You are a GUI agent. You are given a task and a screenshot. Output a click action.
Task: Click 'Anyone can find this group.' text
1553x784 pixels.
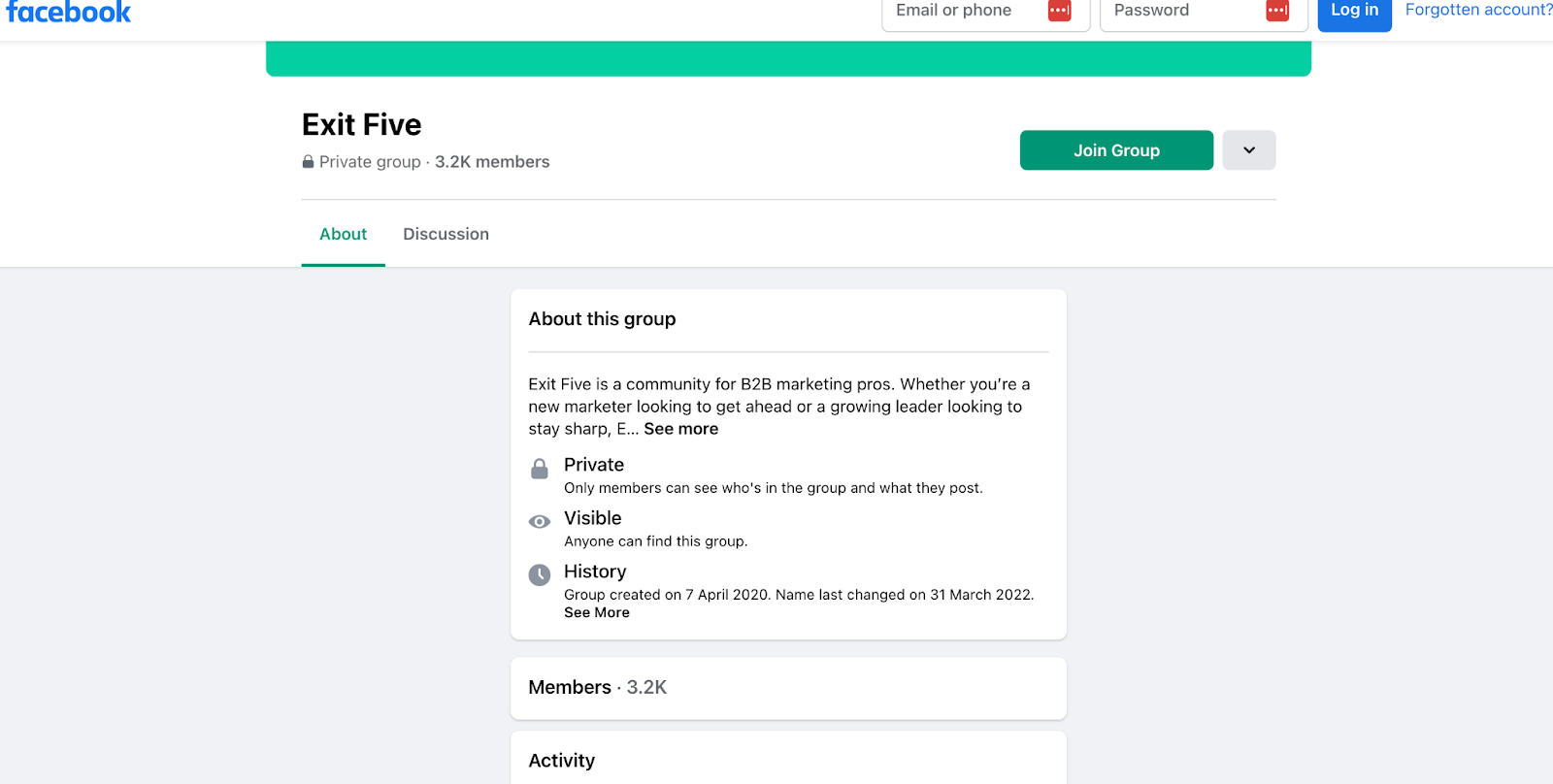pos(656,541)
